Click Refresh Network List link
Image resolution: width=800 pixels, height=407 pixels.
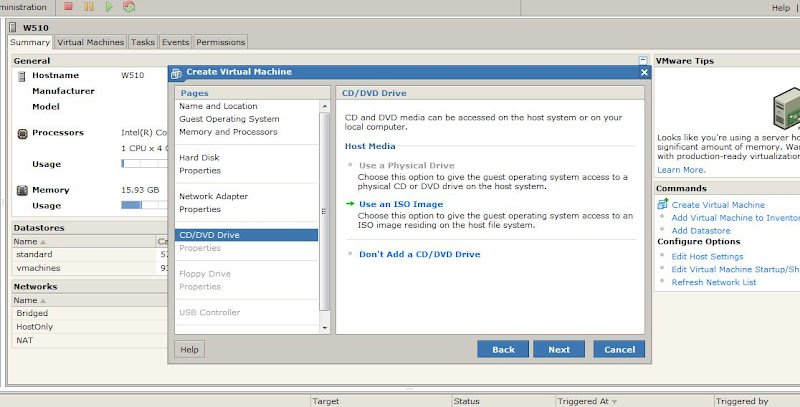tap(714, 282)
